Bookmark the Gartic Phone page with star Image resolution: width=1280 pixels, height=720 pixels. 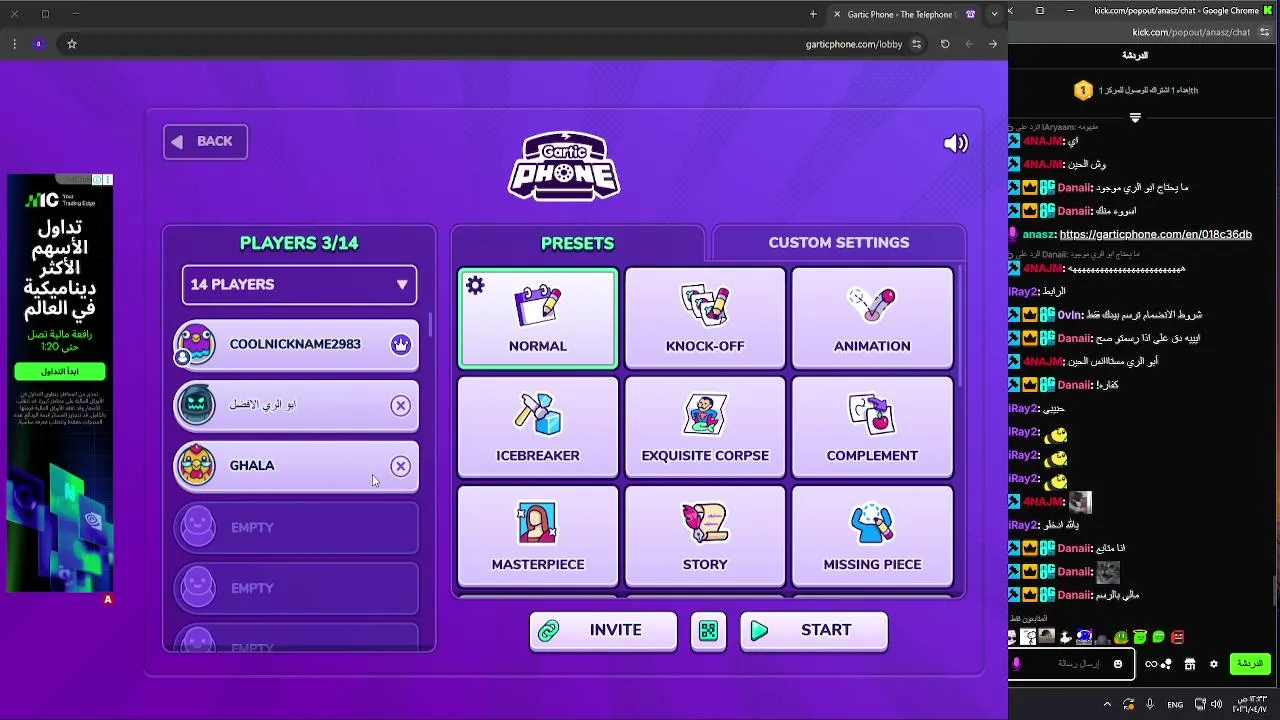(x=72, y=44)
